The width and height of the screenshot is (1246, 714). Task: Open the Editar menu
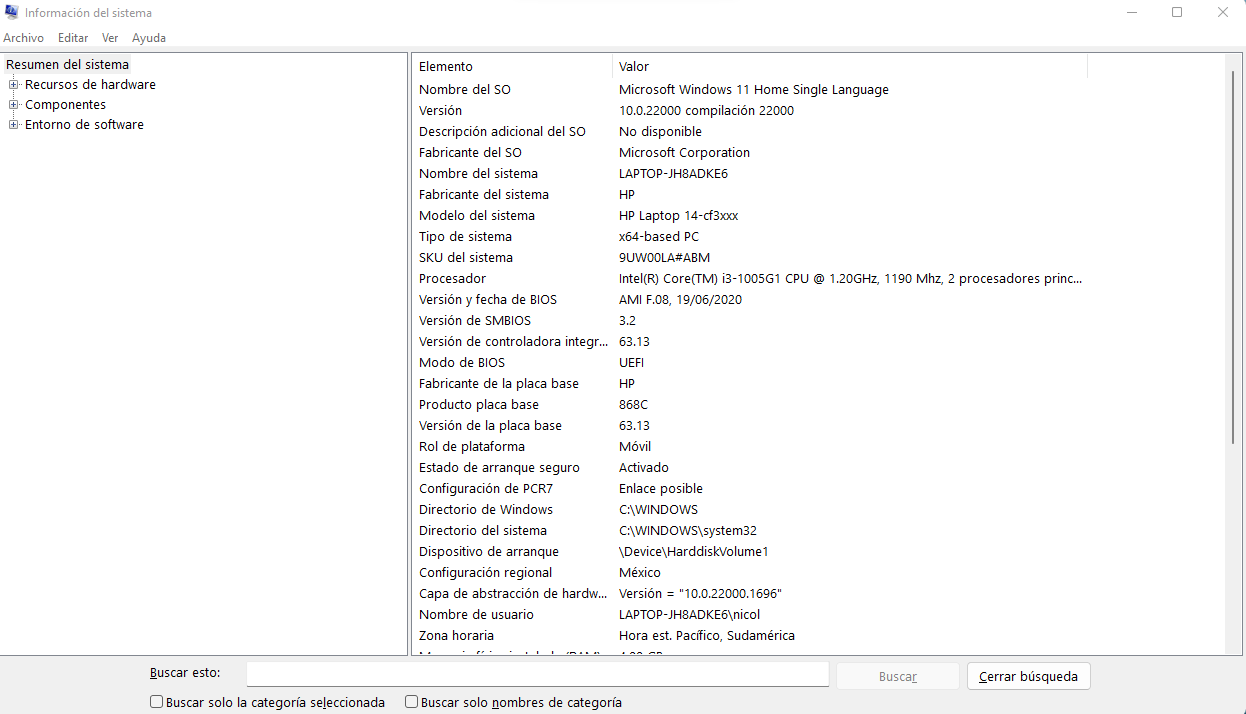73,38
